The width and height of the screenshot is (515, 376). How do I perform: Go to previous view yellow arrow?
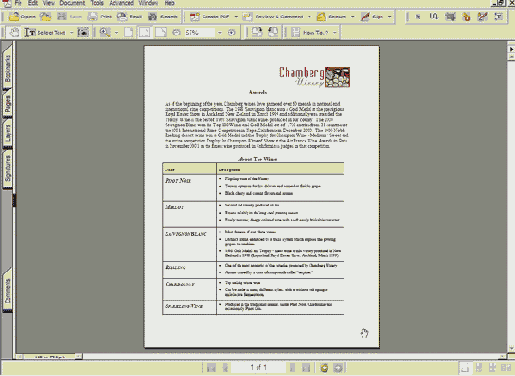(324, 368)
